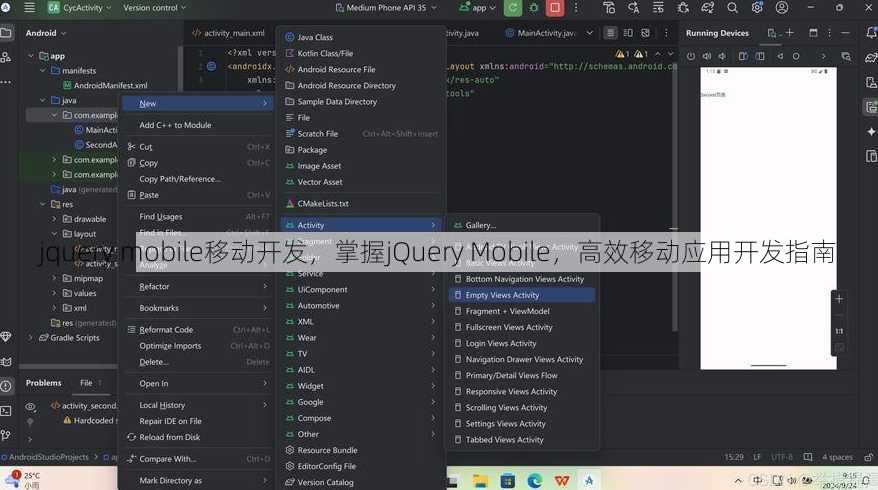Open File Explorer from the taskbar
878x490 pixels.
coord(480,480)
